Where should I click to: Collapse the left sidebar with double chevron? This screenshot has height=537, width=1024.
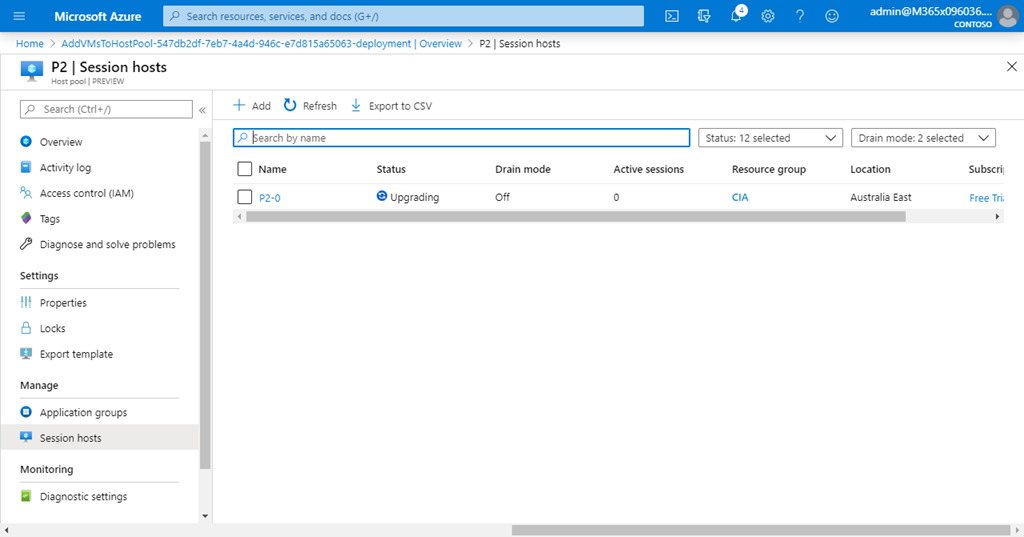tap(202, 109)
